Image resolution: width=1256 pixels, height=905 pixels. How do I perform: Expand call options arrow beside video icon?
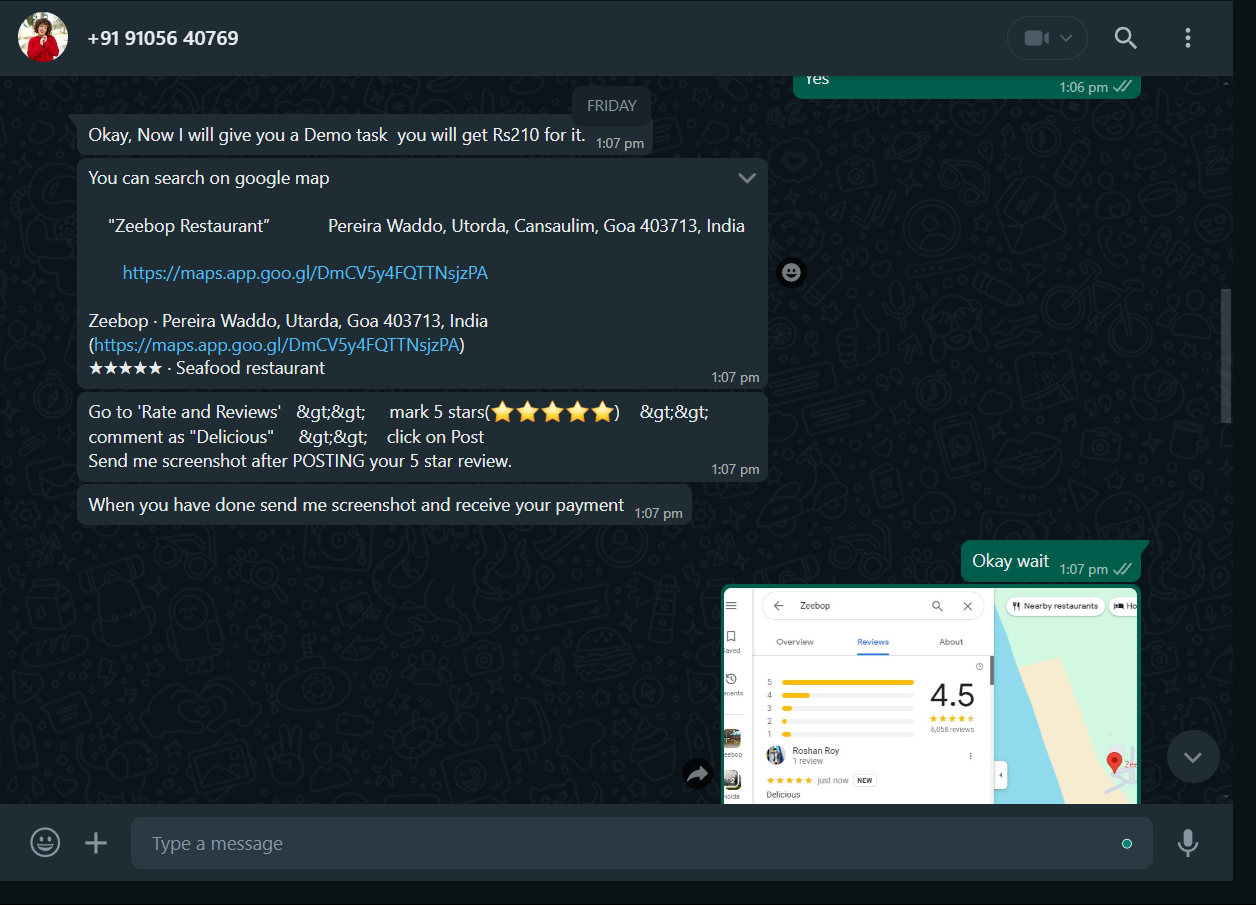tap(1066, 38)
